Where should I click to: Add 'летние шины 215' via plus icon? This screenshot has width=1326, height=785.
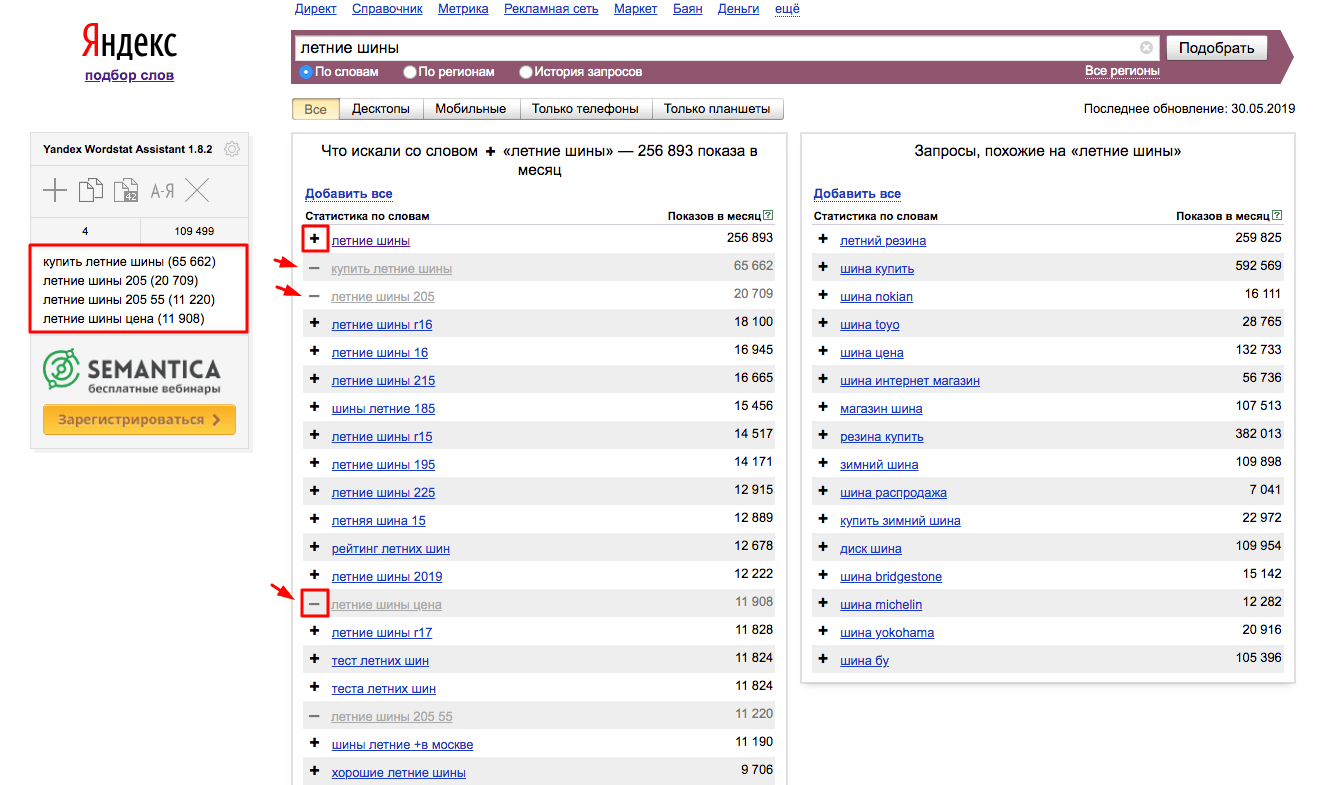coord(315,380)
